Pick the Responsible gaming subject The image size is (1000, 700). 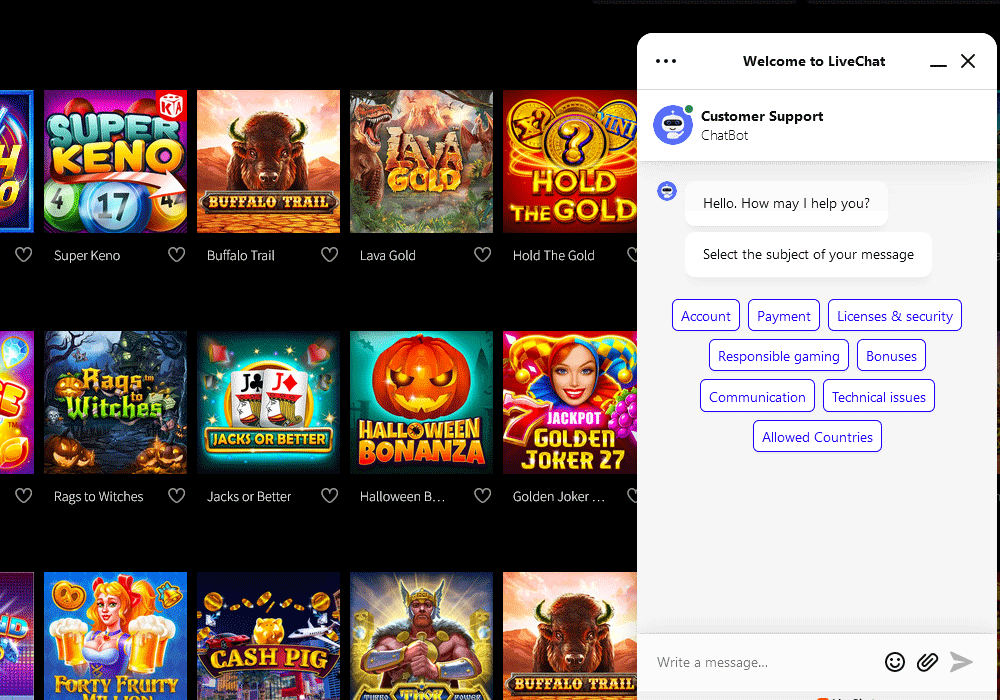[778, 356]
